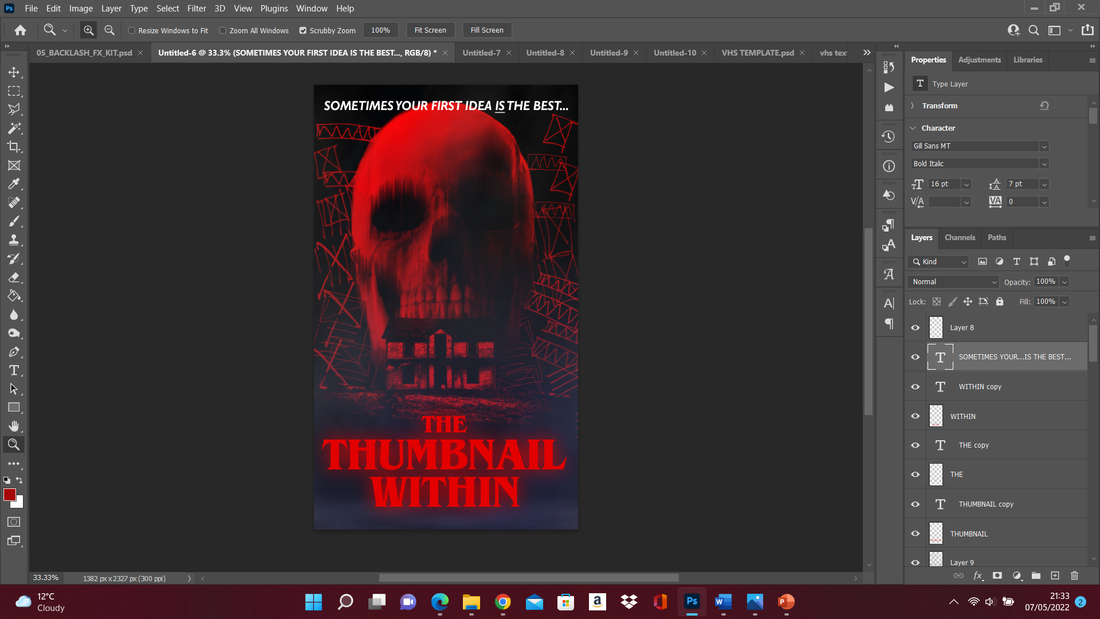Viewport: 1100px width, 619px height.
Task: Switch to the Adjustments tab
Action: [x=979, y=60]
